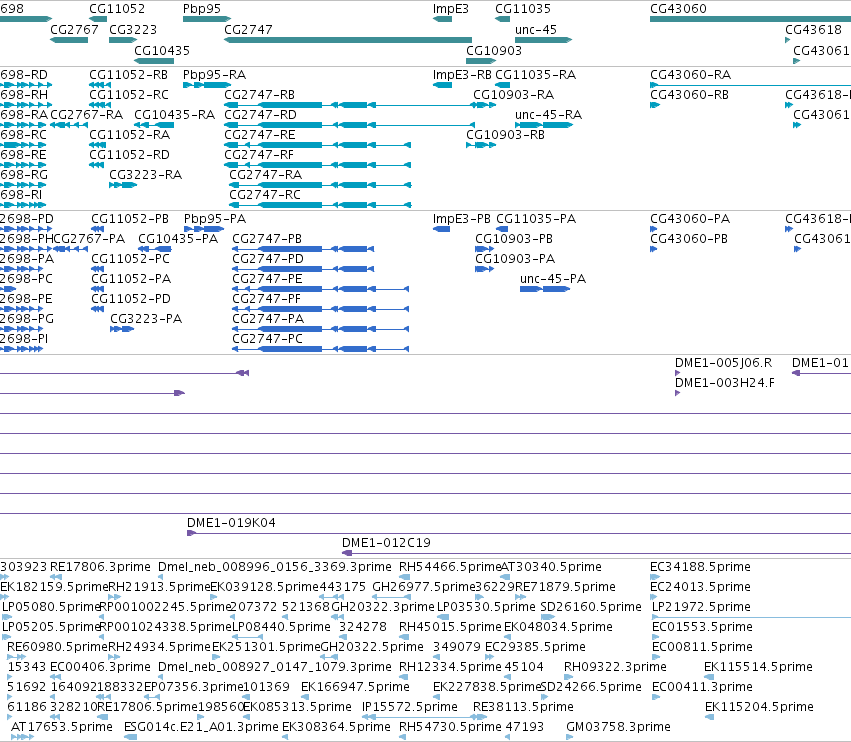Image resolution: width=851 pixels, height=742 pixels.
Task: Select EST RE17806.3prime
Action: coord(56,577)
